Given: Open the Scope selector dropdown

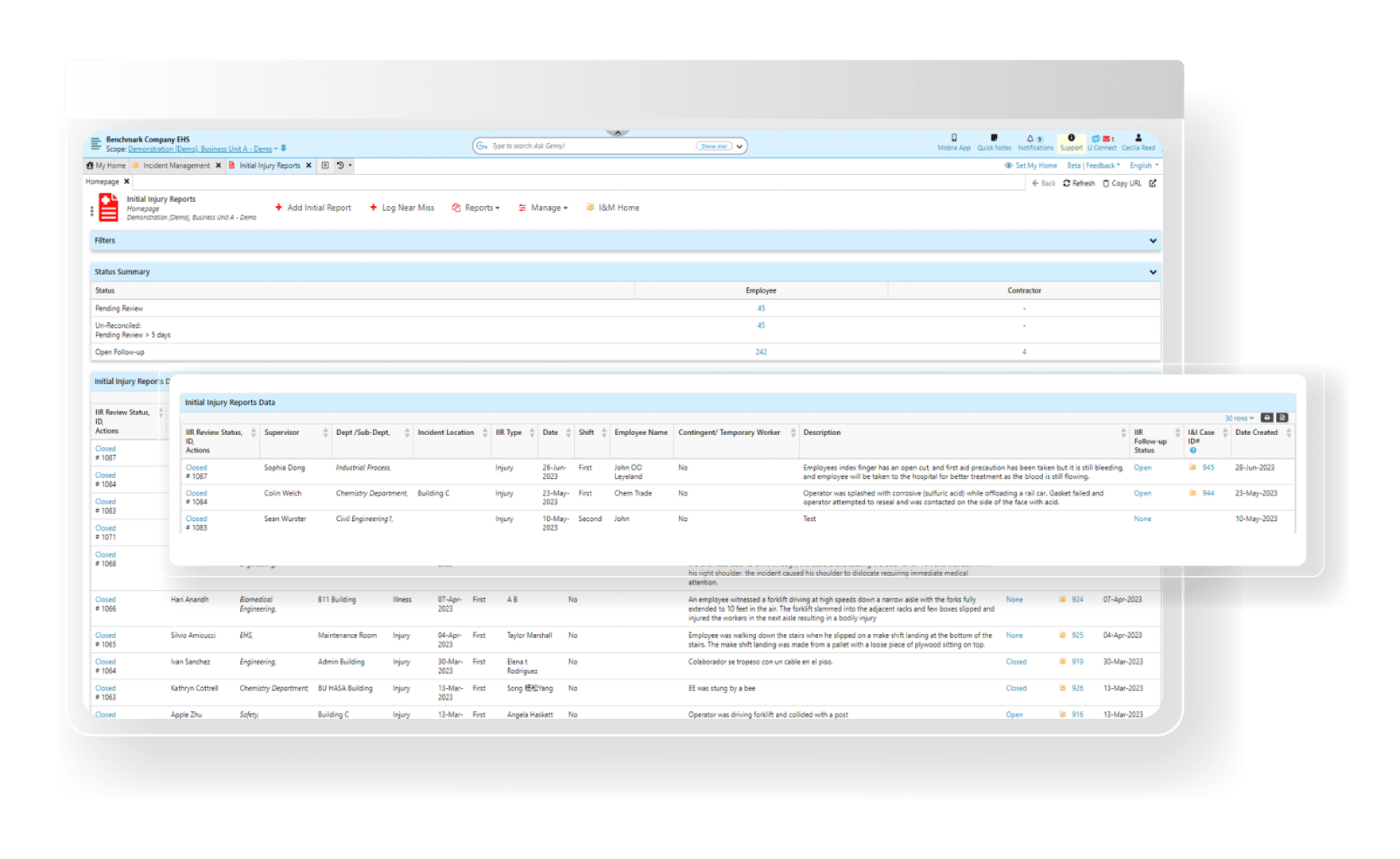Looking at the screenshot, I should pos(276,149).
